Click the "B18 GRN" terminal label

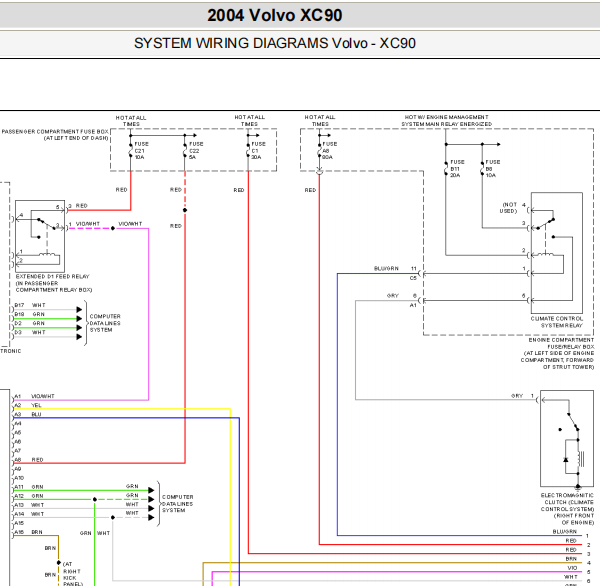click(x=30, y=314)
